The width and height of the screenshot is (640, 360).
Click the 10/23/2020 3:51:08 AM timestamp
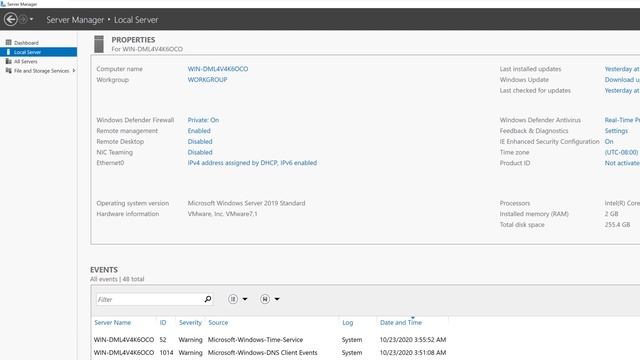click(x=413, y=353)
